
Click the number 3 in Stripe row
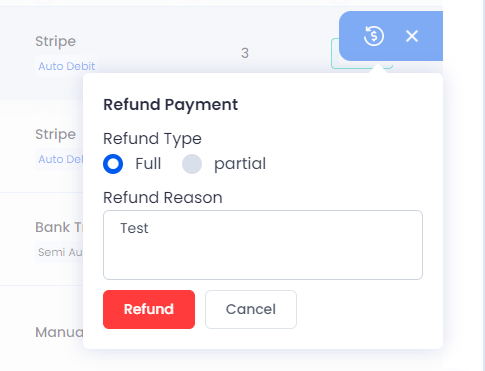tap(245, 53)
